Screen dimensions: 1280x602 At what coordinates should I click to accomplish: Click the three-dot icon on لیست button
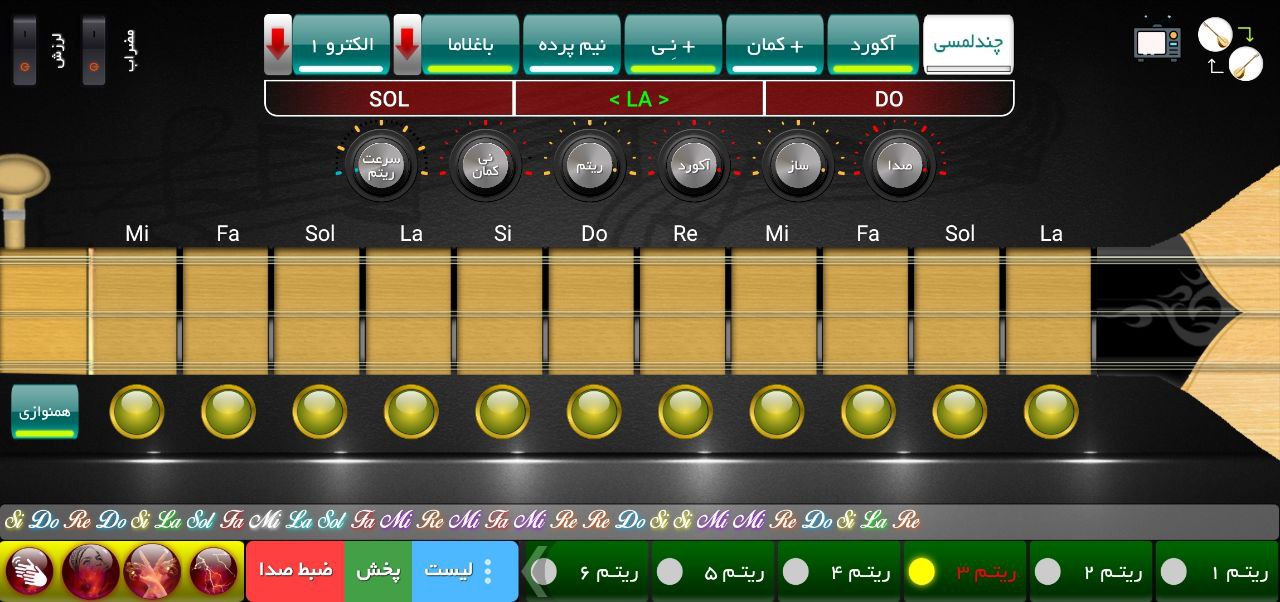point(488,571)
